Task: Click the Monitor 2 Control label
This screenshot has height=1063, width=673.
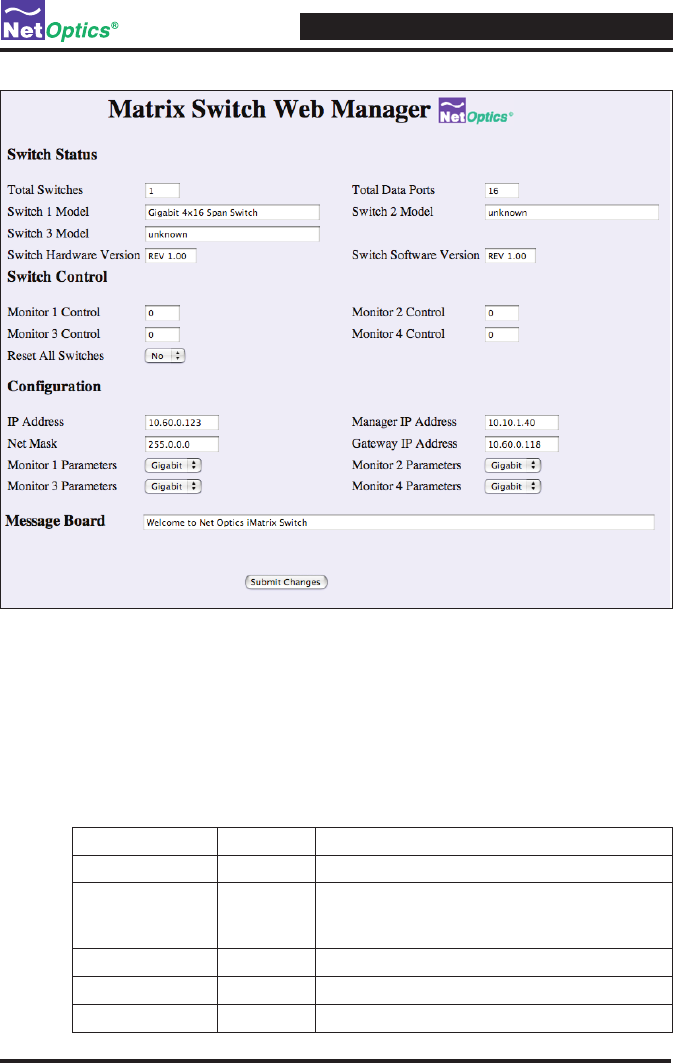Action: [399, 312]
